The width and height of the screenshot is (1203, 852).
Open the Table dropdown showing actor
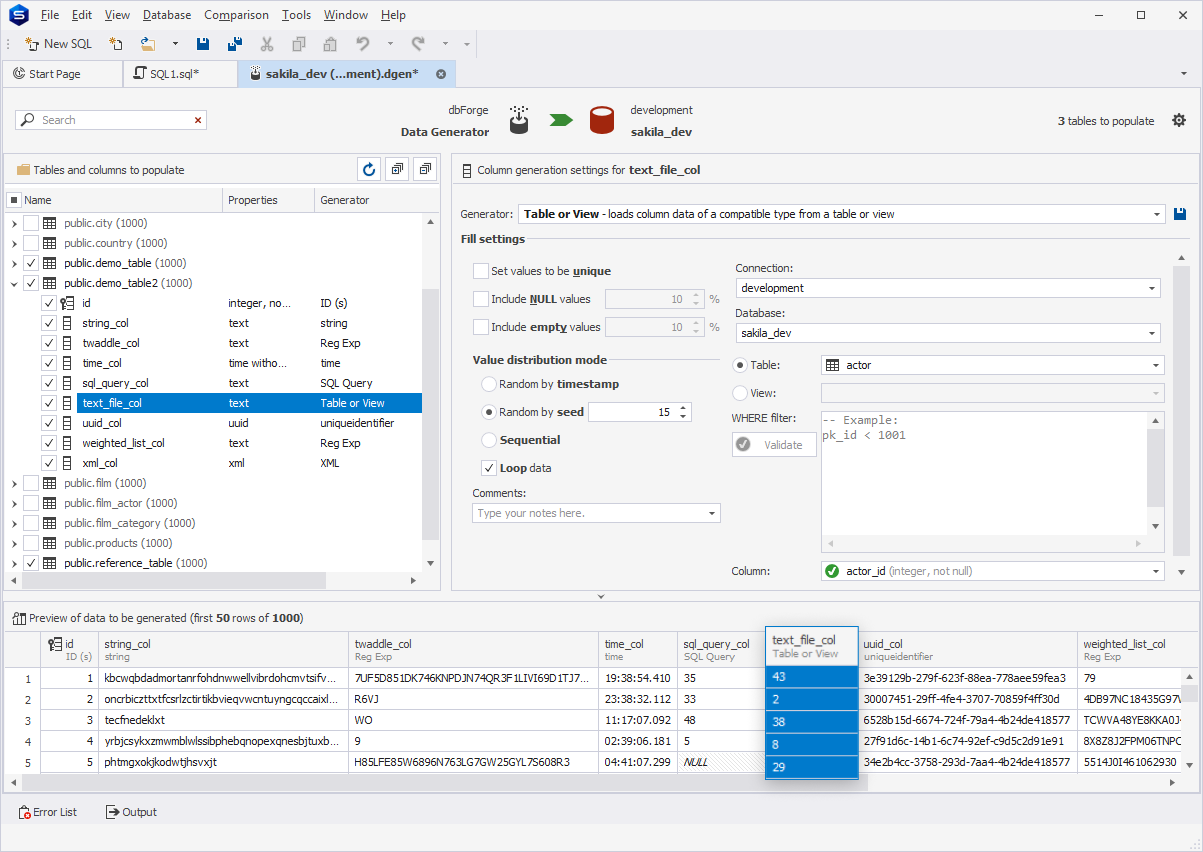click(x=1157, y=366)
